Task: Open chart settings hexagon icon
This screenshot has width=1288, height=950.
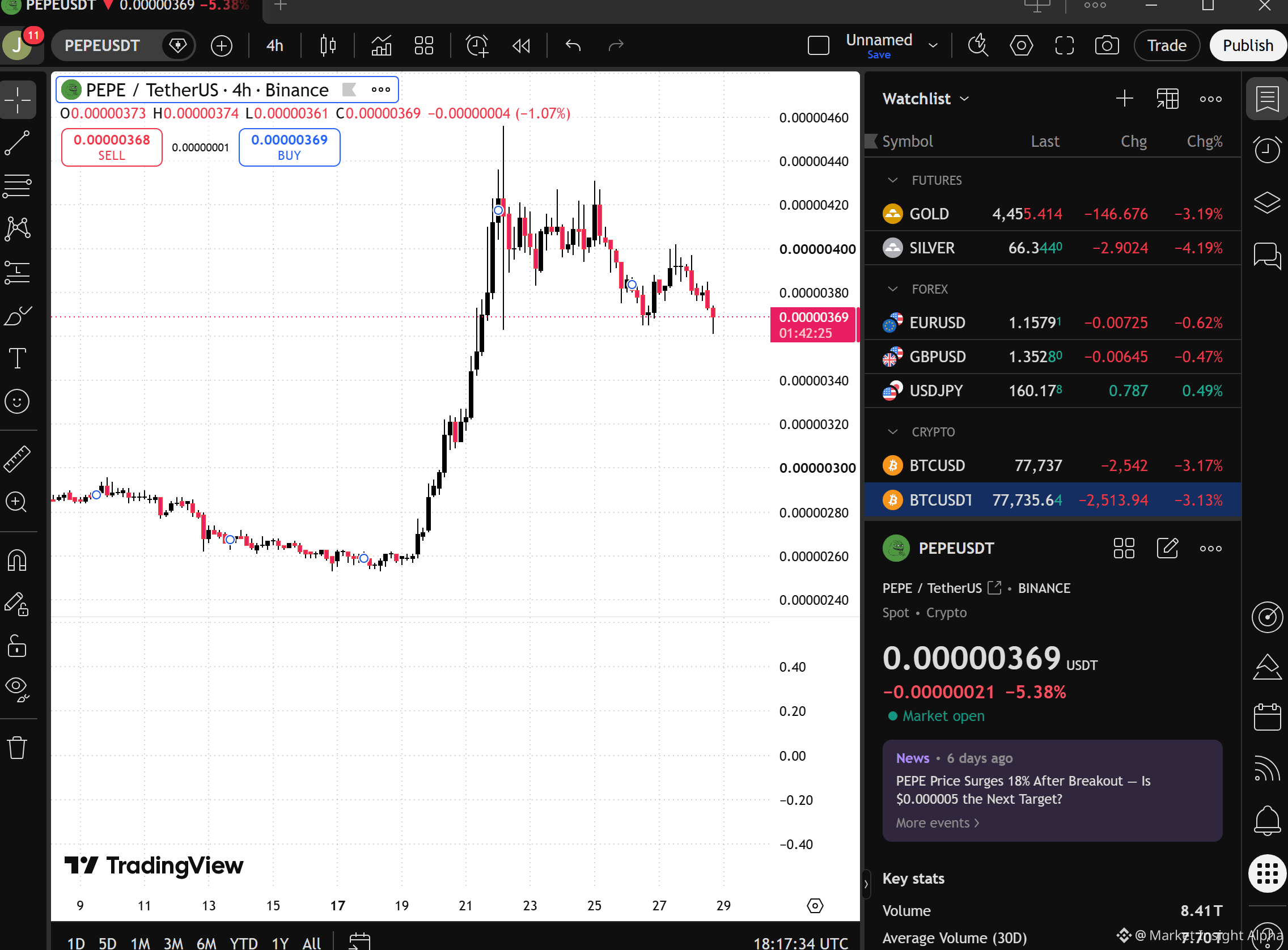Action: coord(1021,45)
